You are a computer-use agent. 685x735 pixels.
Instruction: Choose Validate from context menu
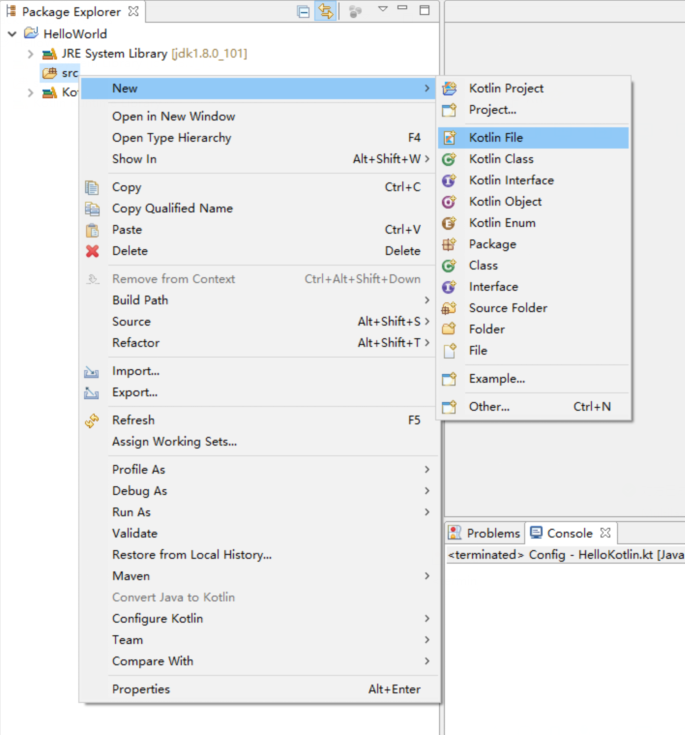pyautogui.click(x=258, y=533)
